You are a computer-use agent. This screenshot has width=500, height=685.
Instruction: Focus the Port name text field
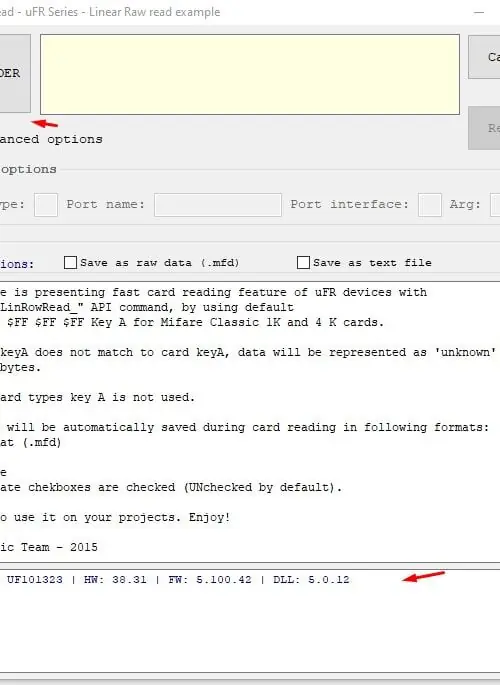[218, 205]
